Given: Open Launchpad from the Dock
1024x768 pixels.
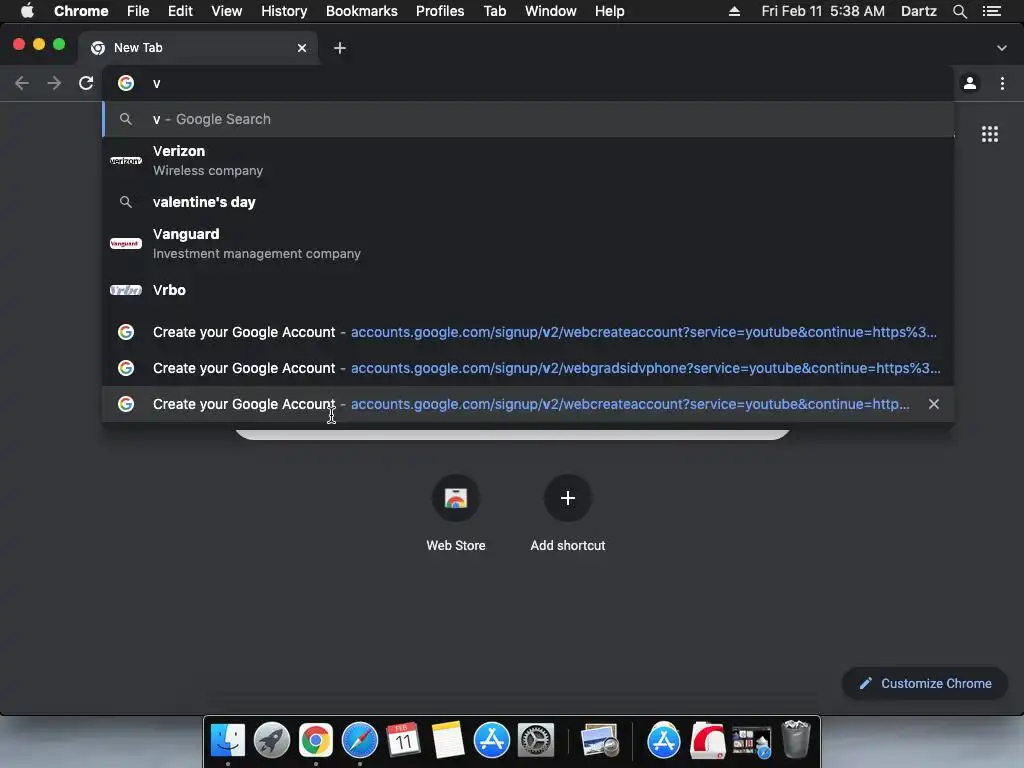Looking at the screenshot, I should [x=272, y=741].
